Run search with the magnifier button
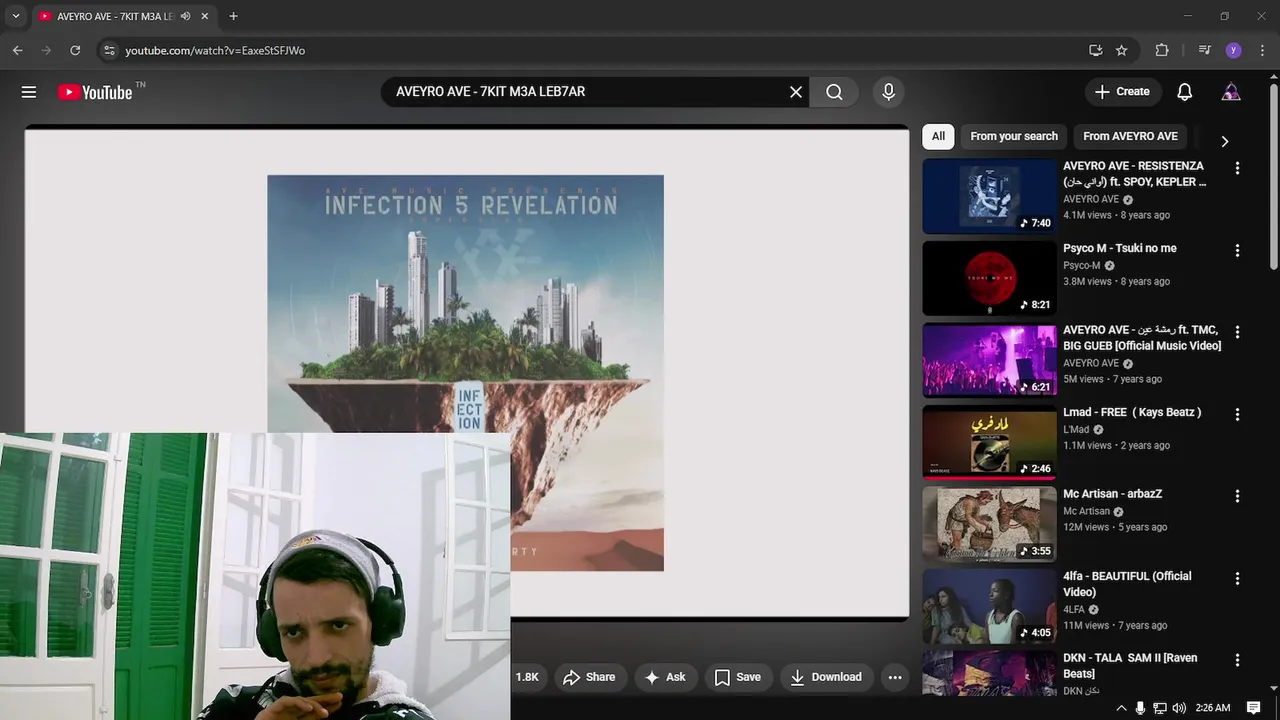Image resolution: width=1280 pixels, height=720 pixels. point(834,92)
